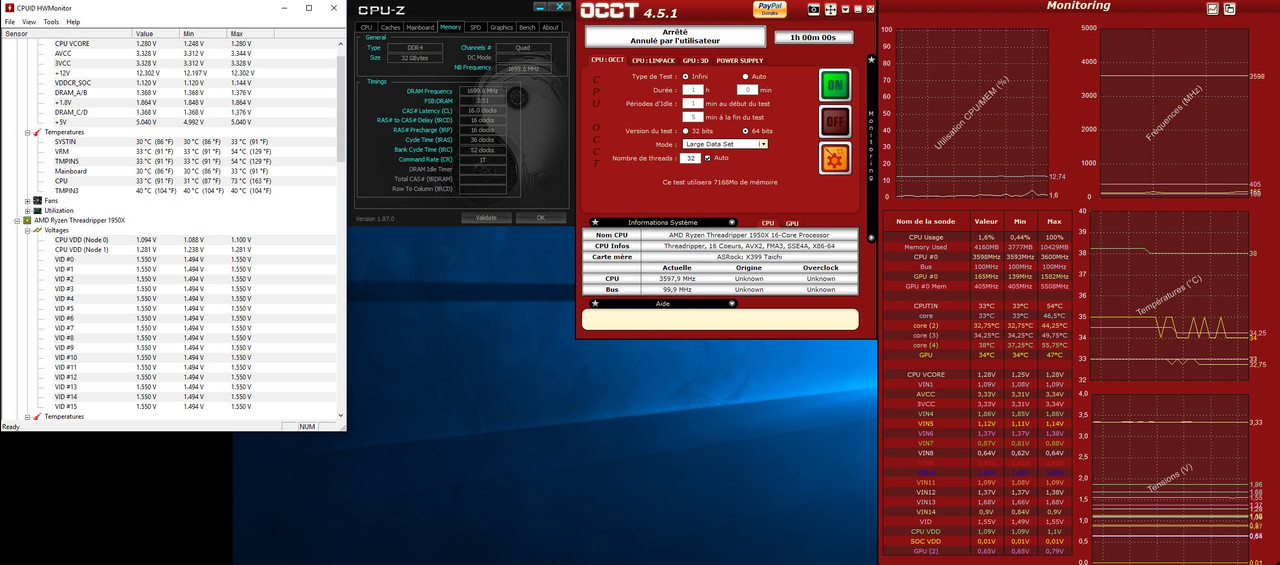
Task: Click the PayPal Donate button in OCCT
Action: tap(768, 9)
